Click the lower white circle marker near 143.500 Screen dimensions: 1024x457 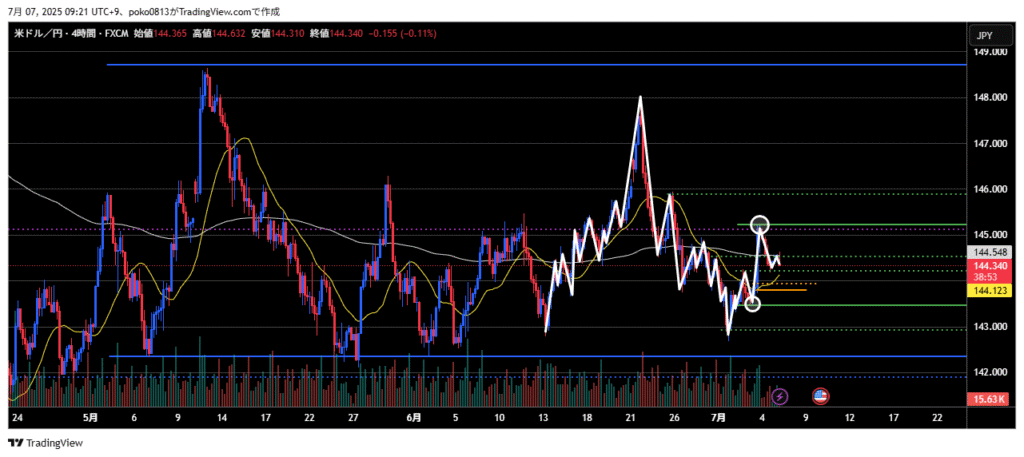tap(752, 303)
